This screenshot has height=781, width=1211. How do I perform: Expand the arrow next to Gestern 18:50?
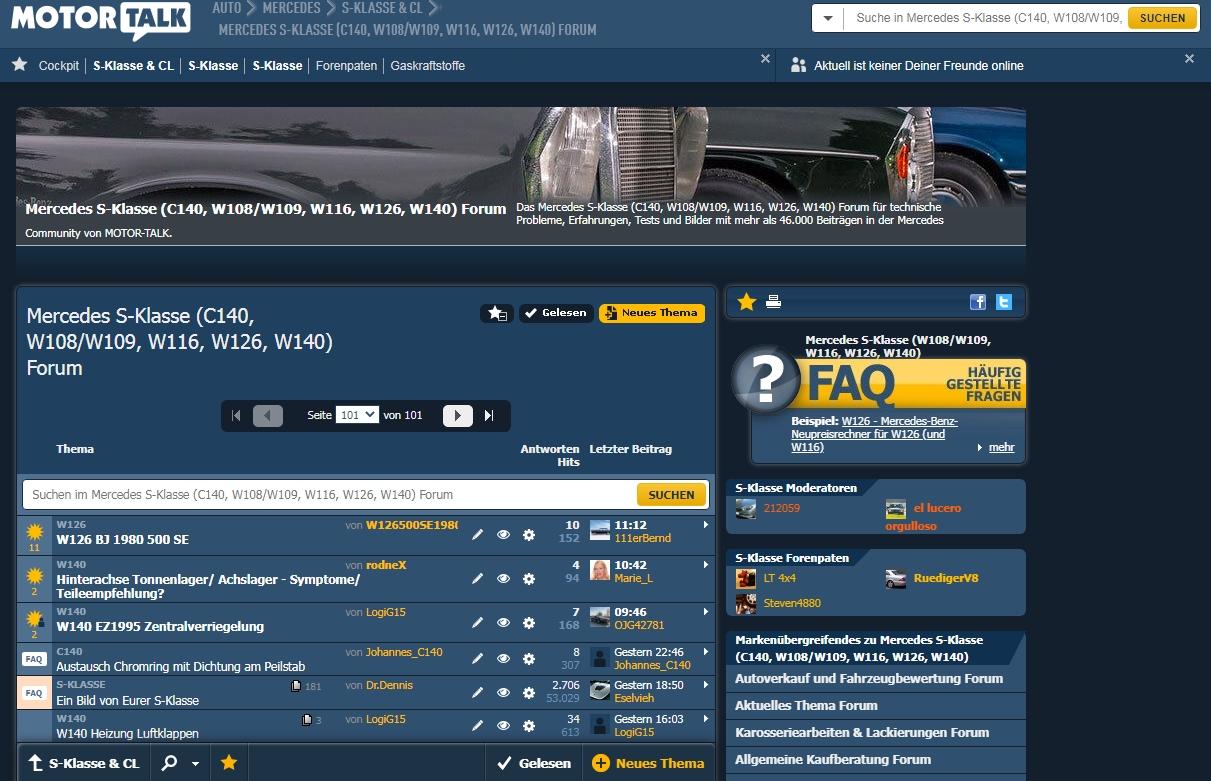click(x=706, y=685)
